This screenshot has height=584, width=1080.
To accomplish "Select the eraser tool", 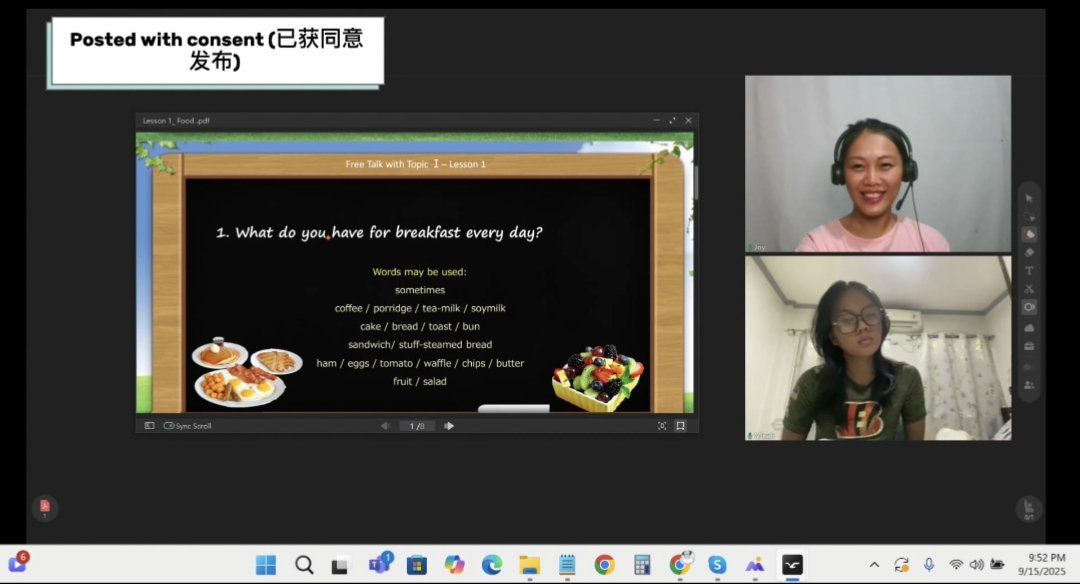I will click(1029, 252).
